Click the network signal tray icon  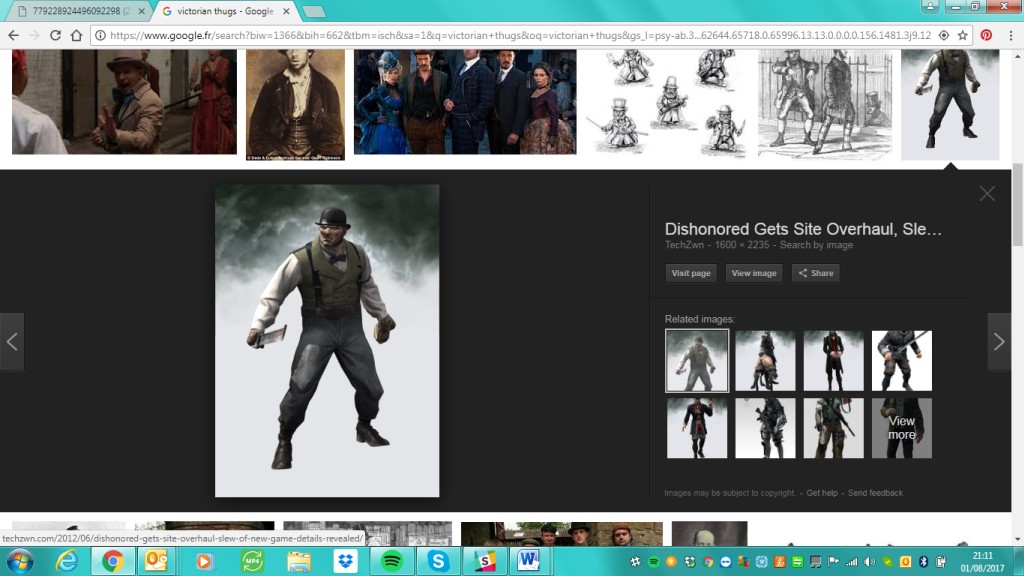coord(852,562)
